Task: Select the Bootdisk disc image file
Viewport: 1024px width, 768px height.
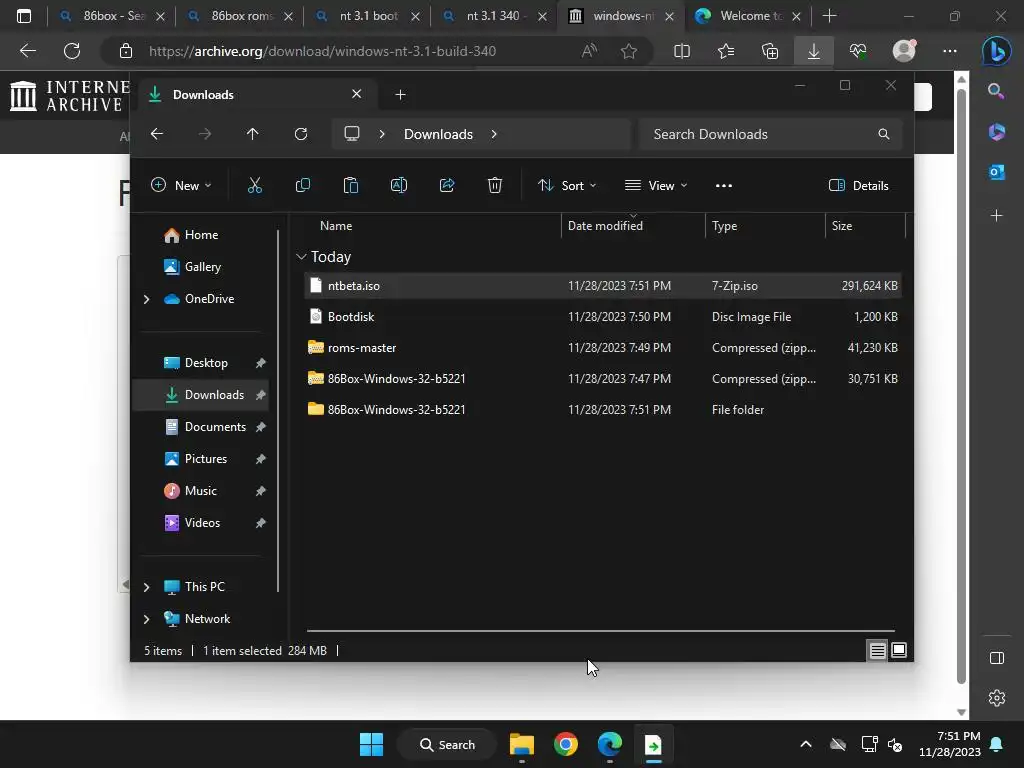Action: point(603,317)
